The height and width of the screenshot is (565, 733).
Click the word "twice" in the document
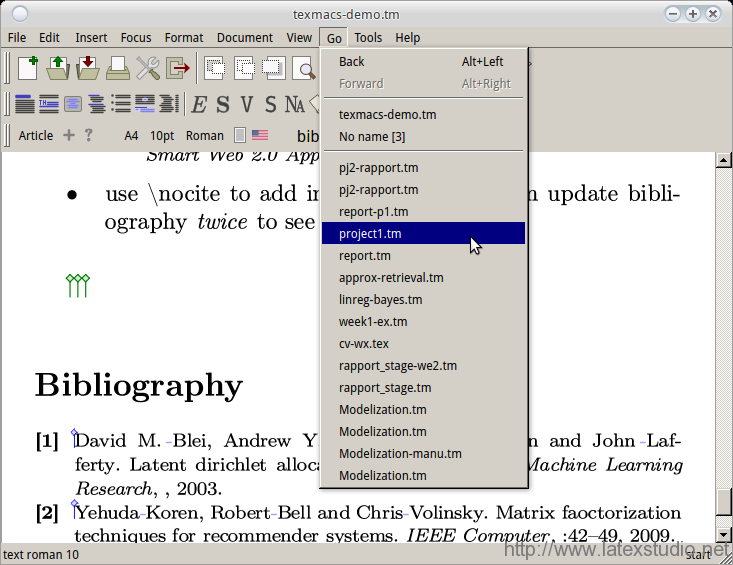pos(222,222)
